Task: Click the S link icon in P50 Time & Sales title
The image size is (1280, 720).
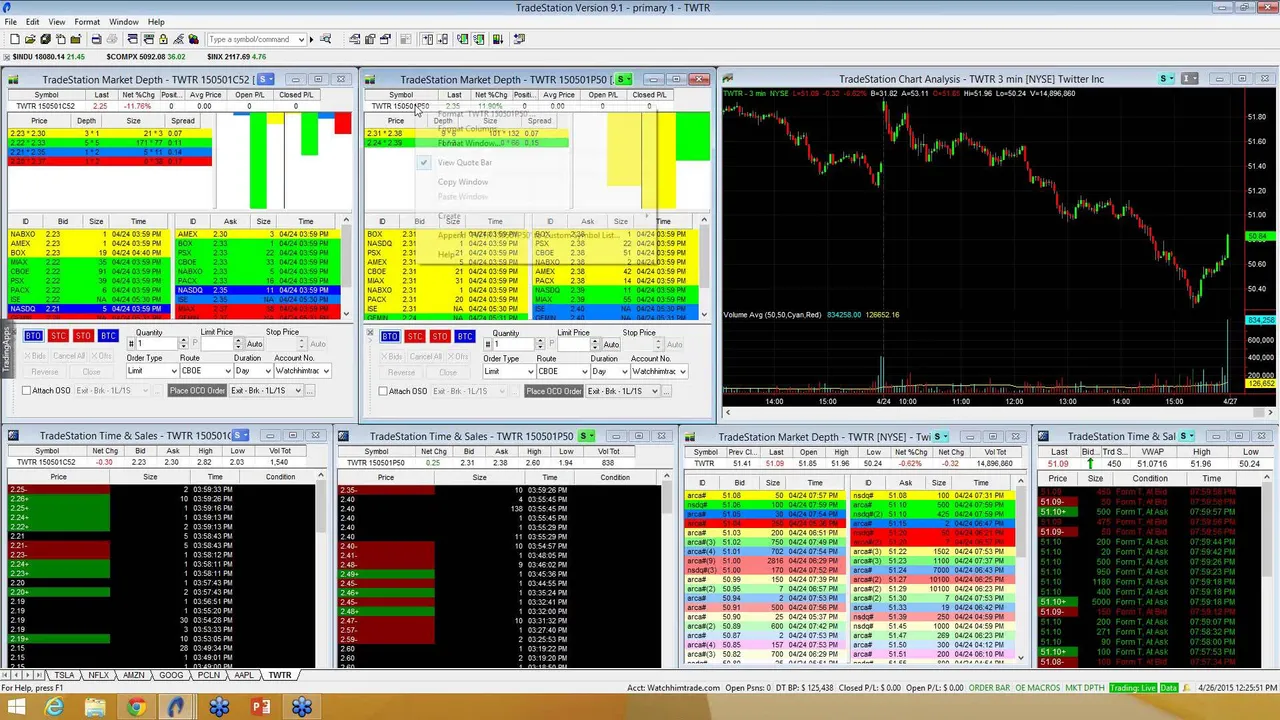Action: point(587,436)
